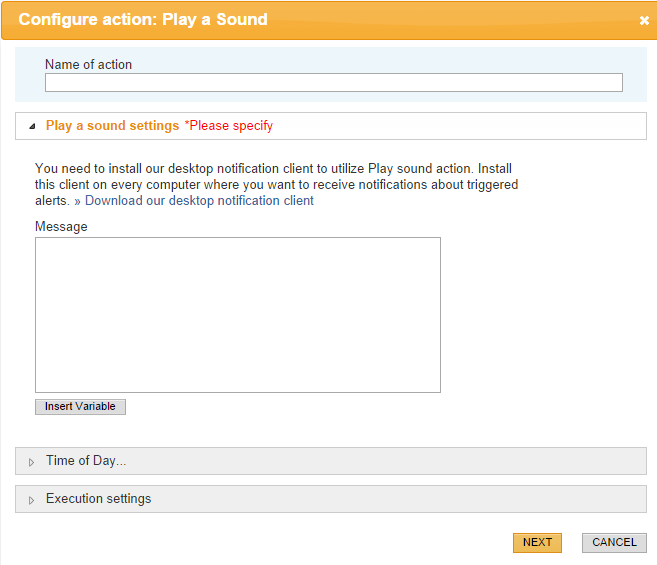Click the Configure action dialog title

(x=143, y=20)
